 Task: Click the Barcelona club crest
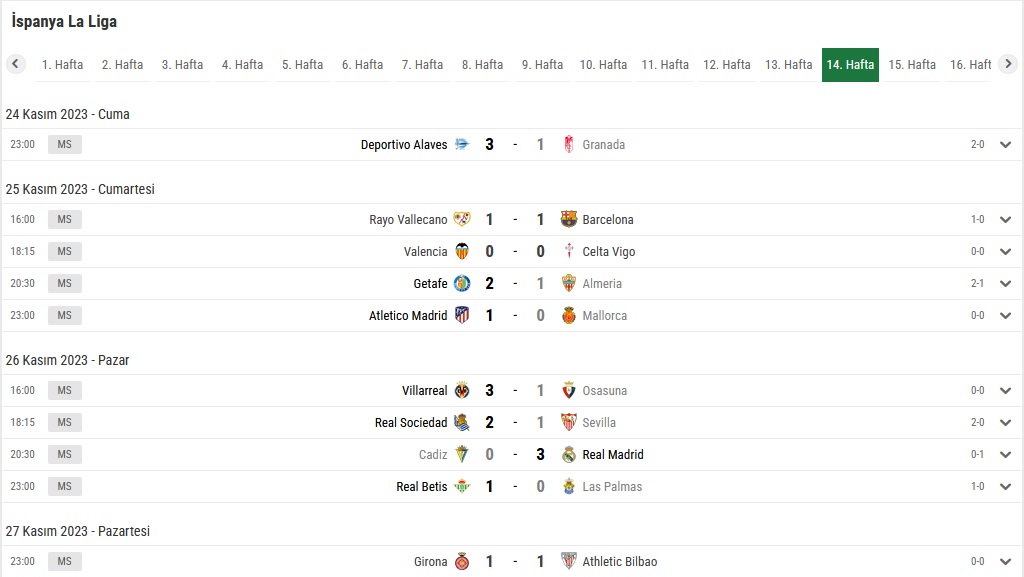569,219
